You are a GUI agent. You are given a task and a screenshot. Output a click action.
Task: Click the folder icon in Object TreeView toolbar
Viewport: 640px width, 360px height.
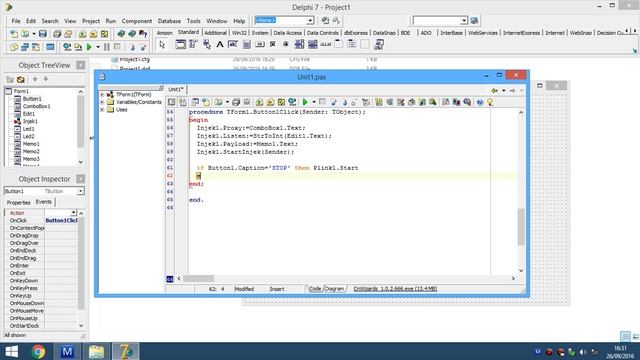point(10,79)
